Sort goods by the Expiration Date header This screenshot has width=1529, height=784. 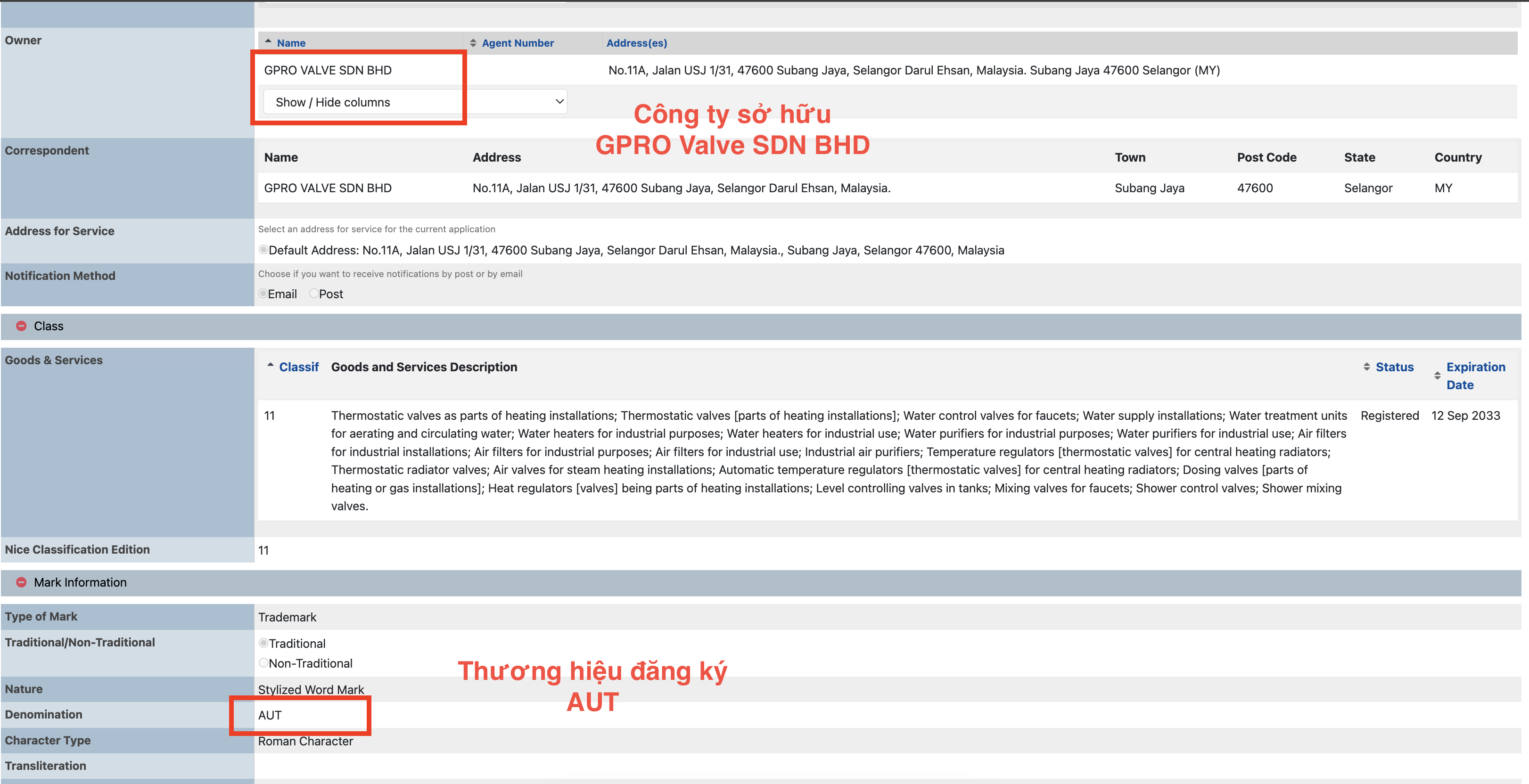click(x=1476, y=376)
